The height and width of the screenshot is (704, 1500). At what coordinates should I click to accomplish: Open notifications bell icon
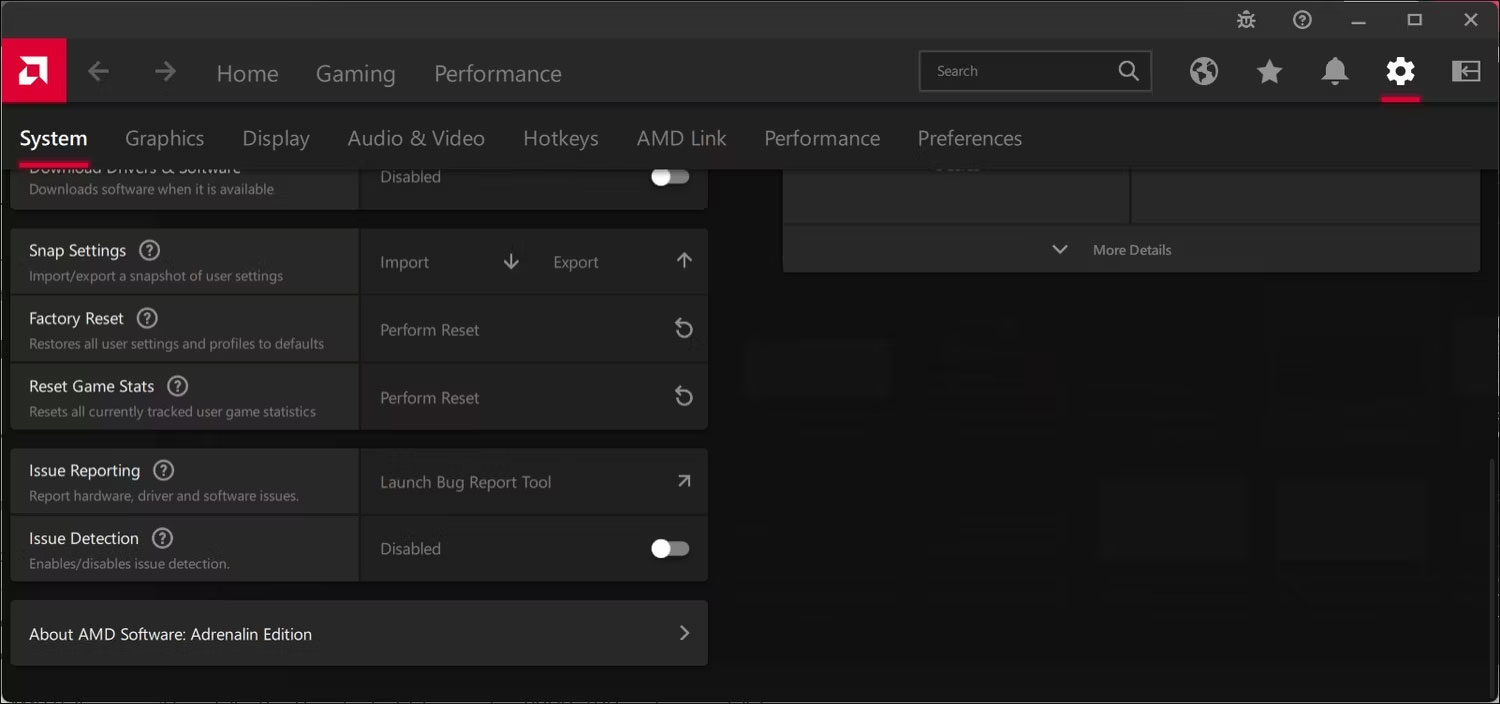click(1335, 71)
